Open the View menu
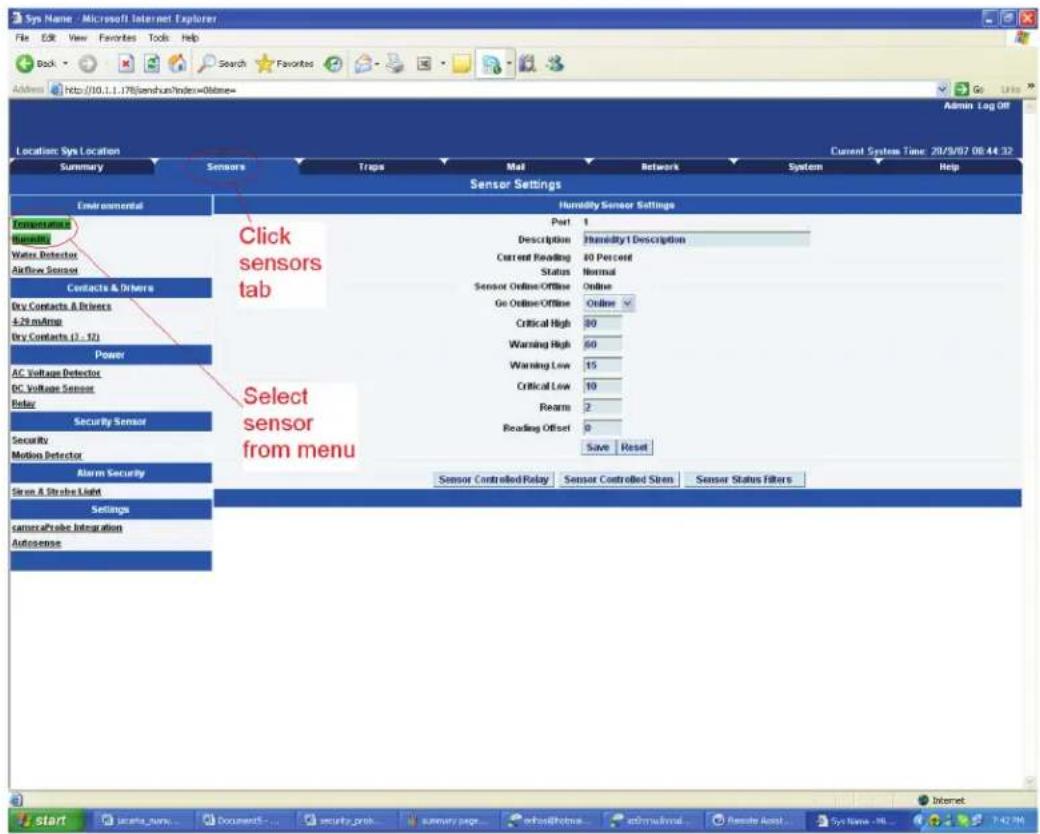 (x=78, y=38)
